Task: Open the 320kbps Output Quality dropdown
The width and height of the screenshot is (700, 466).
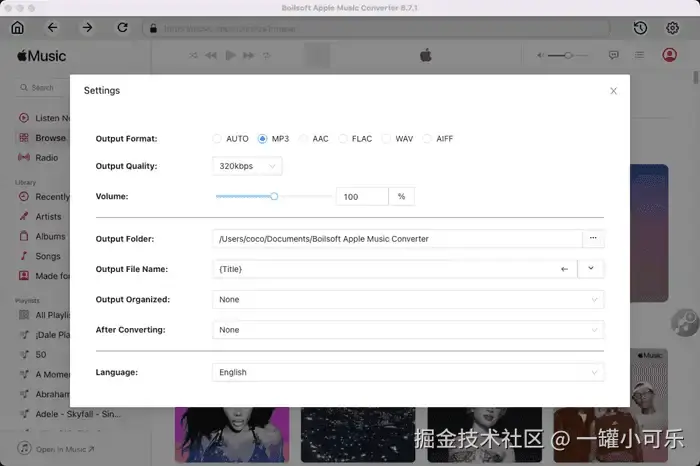Action: (247, 166)
